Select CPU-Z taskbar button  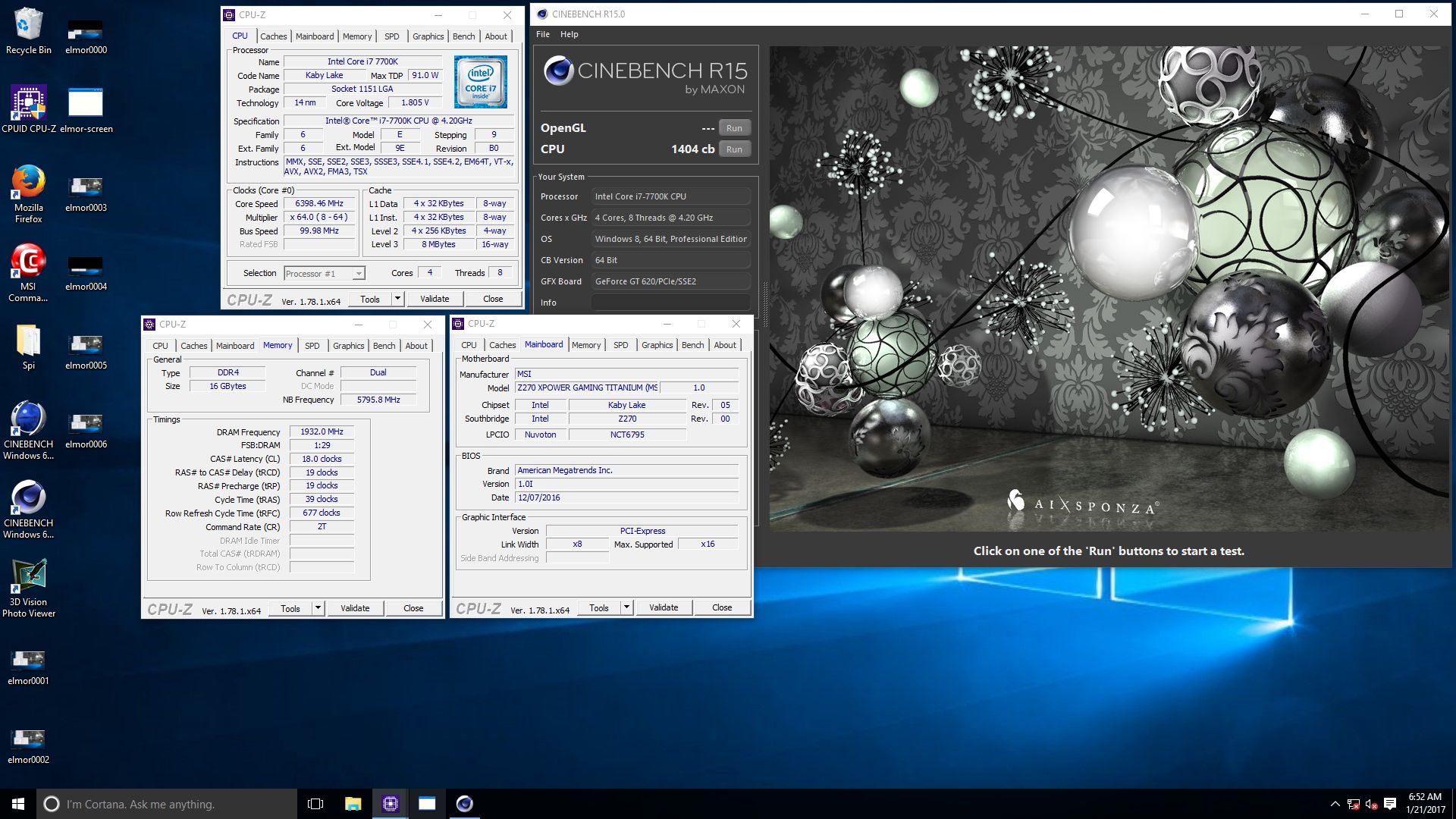point(391,804)
